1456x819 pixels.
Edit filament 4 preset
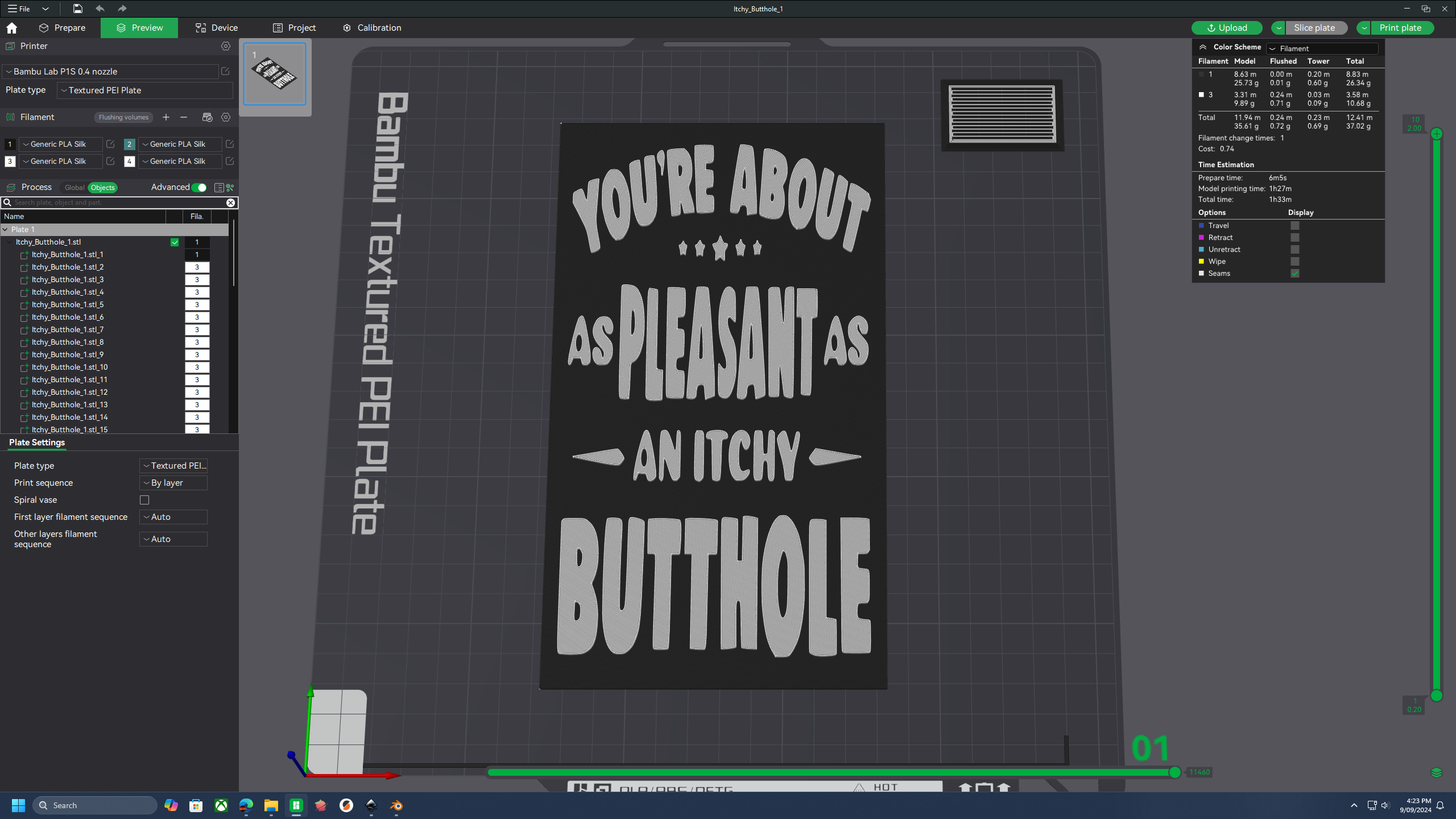[230, 161]
